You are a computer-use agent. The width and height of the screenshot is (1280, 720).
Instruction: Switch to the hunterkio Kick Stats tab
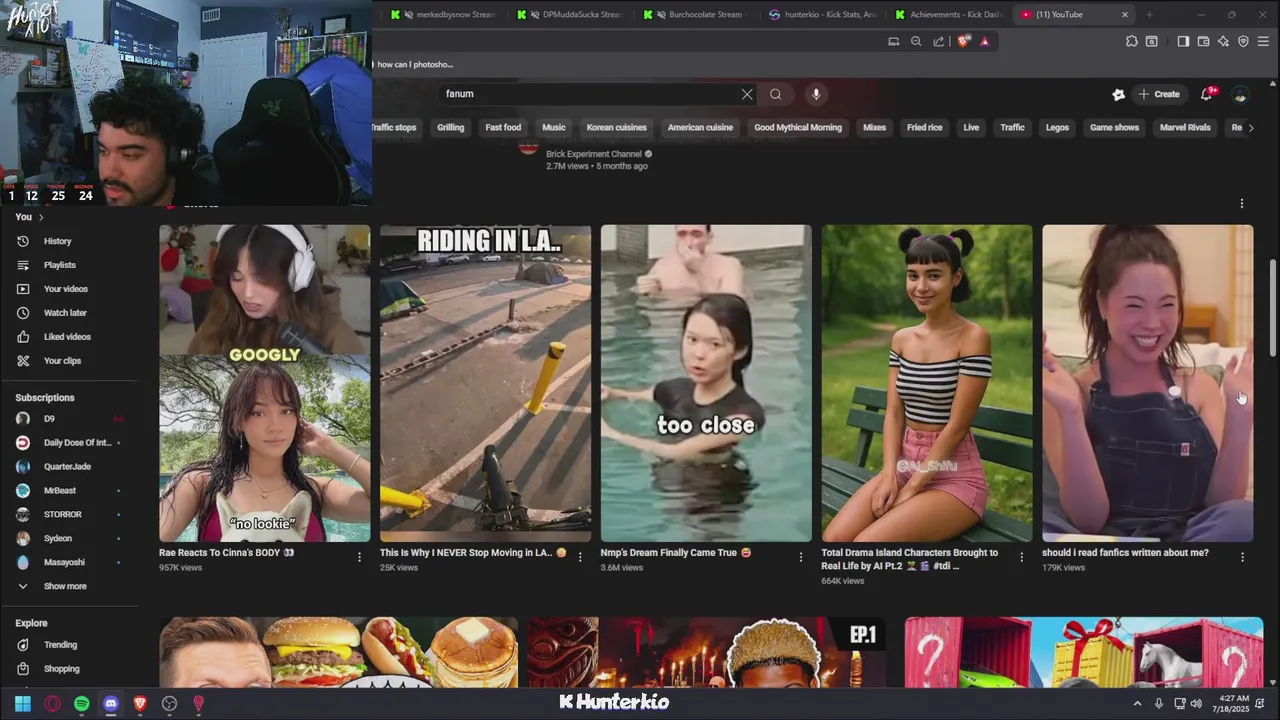tap(823, 15)
